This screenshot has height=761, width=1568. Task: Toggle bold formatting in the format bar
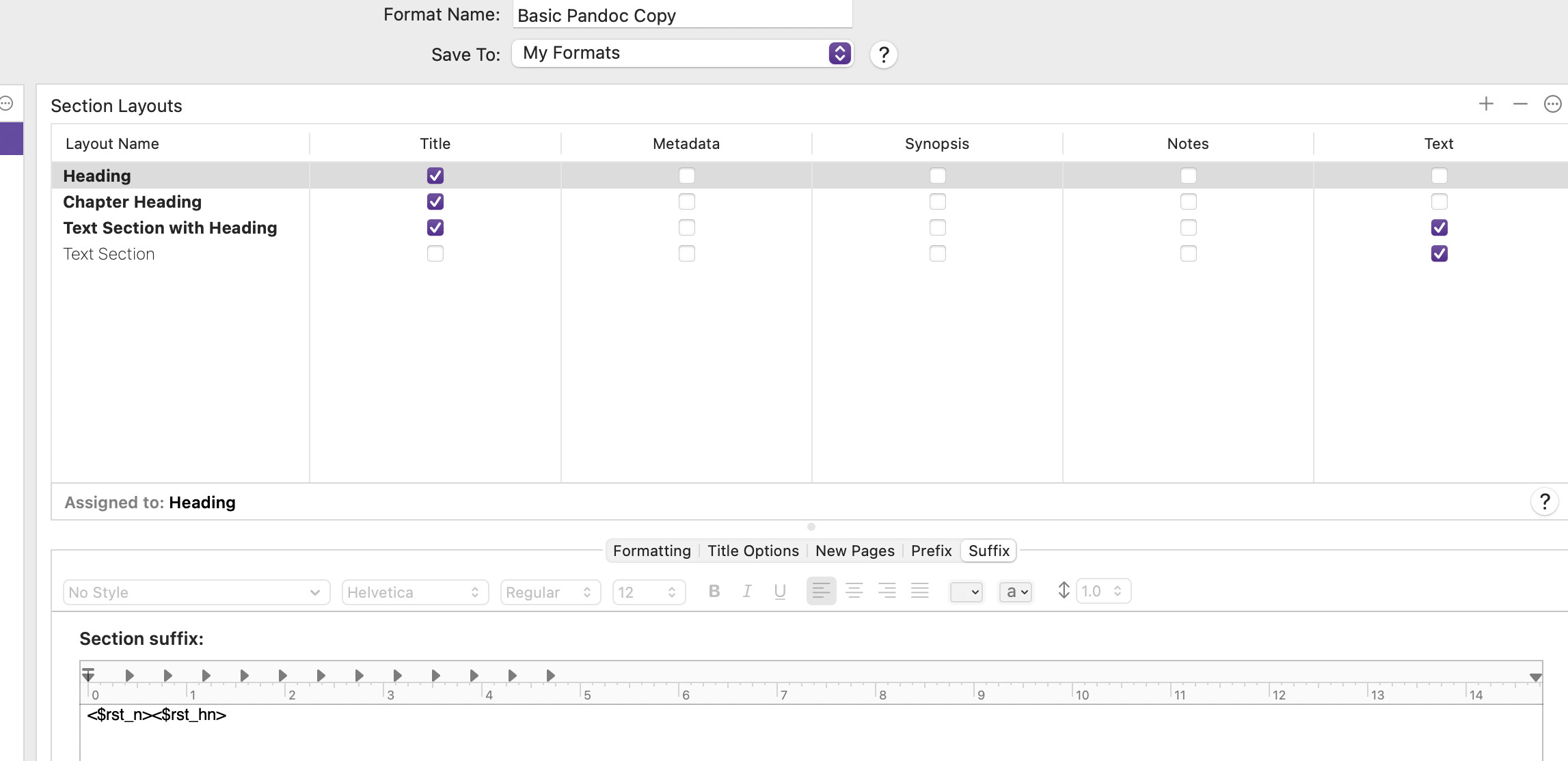coord(714,592)
